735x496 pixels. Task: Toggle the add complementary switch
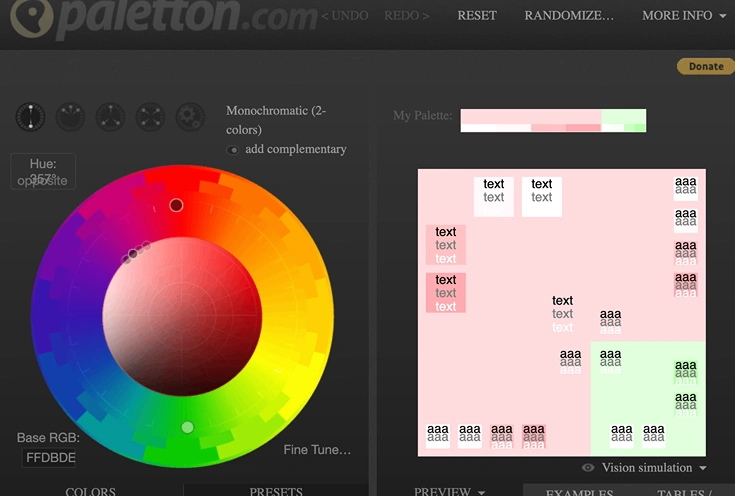pos(232,150)
